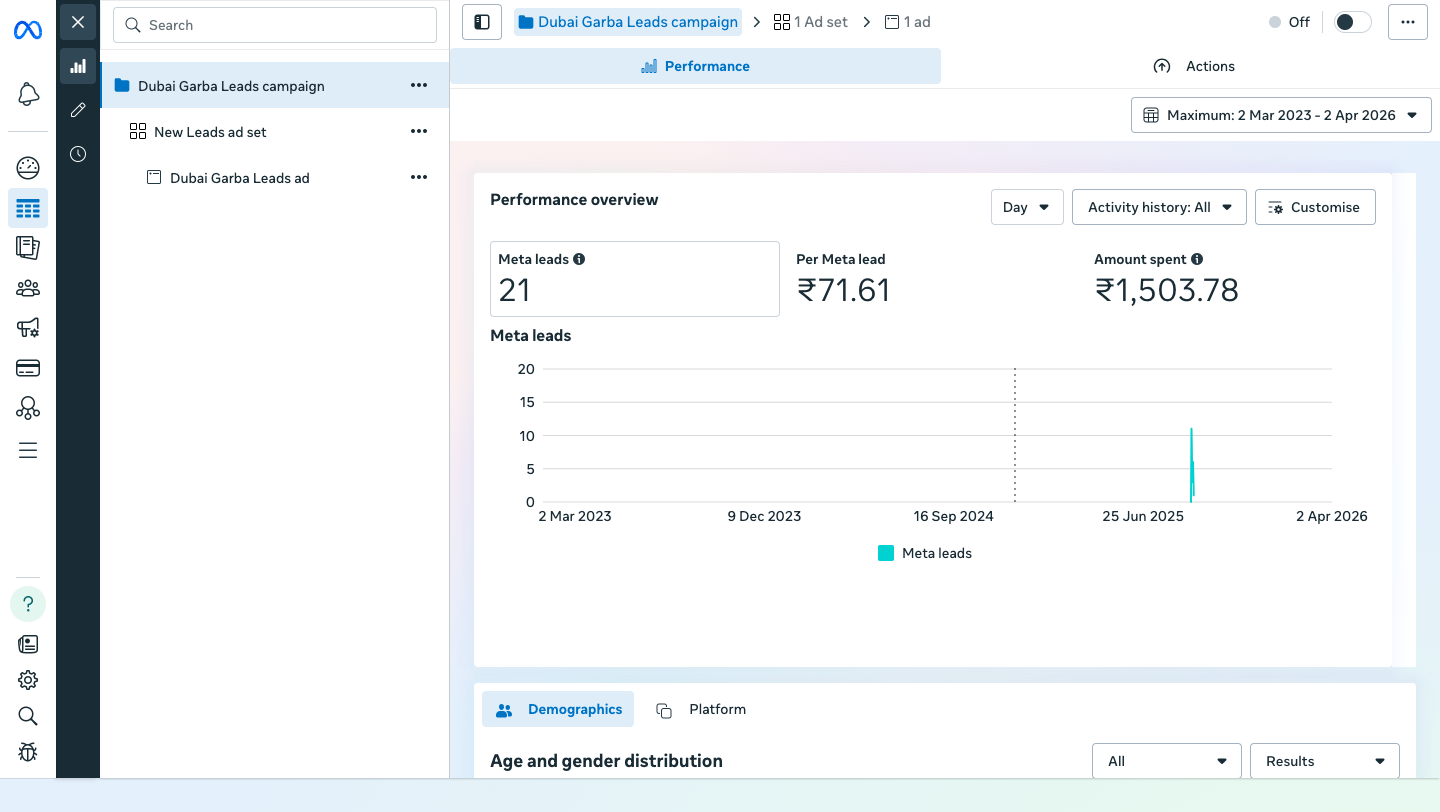
Task: Click the Report a problem bug icon
Action: [28, 751]
